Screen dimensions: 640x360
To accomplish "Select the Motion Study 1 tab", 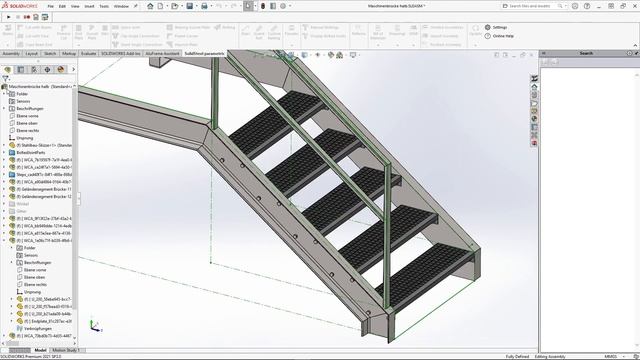I will coord(66,350).
